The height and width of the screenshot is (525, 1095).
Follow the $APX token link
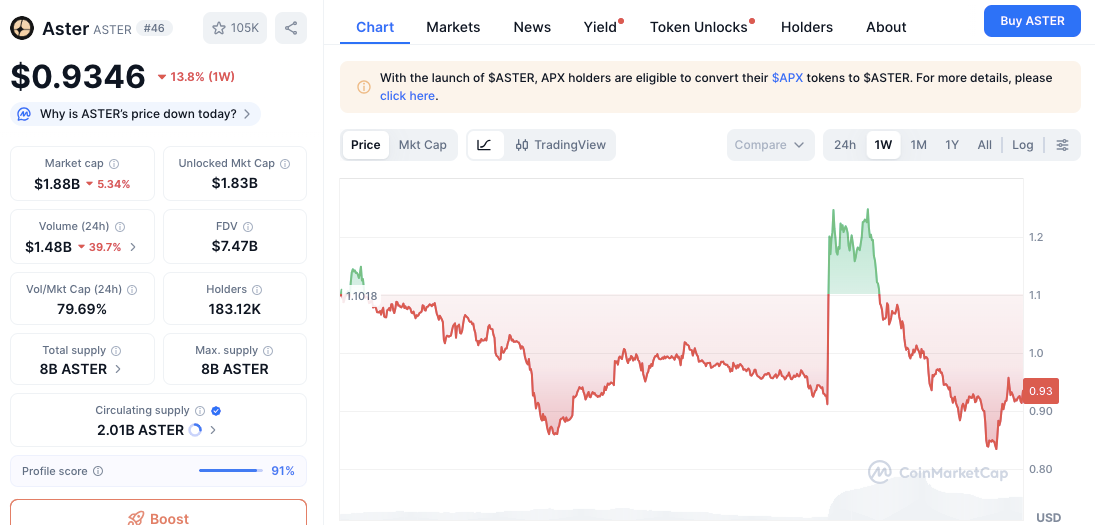tap(787, 78)
